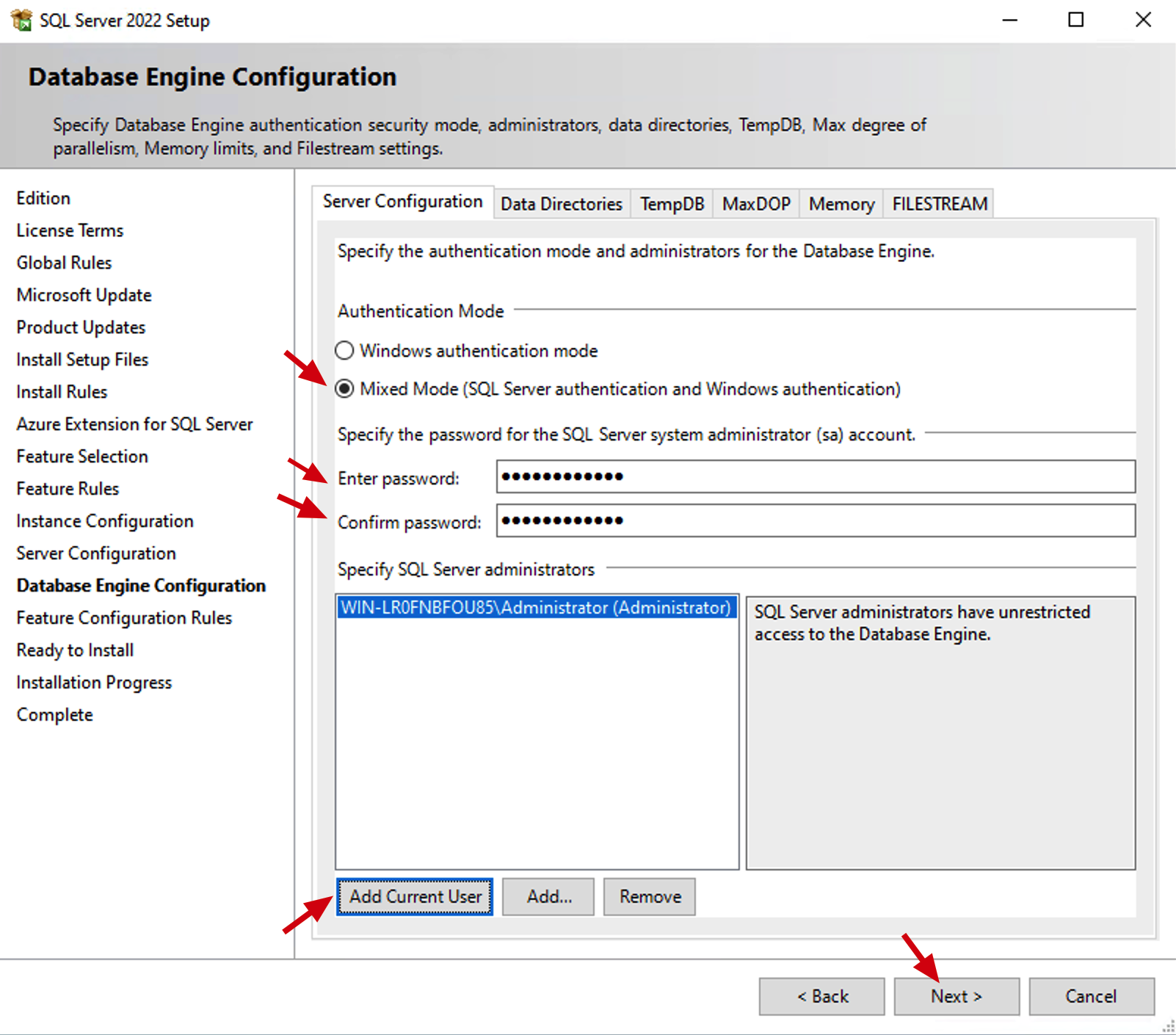Click the Remove button
This screenshot has height=1035, width=1176.
click(x=650, y=897)
